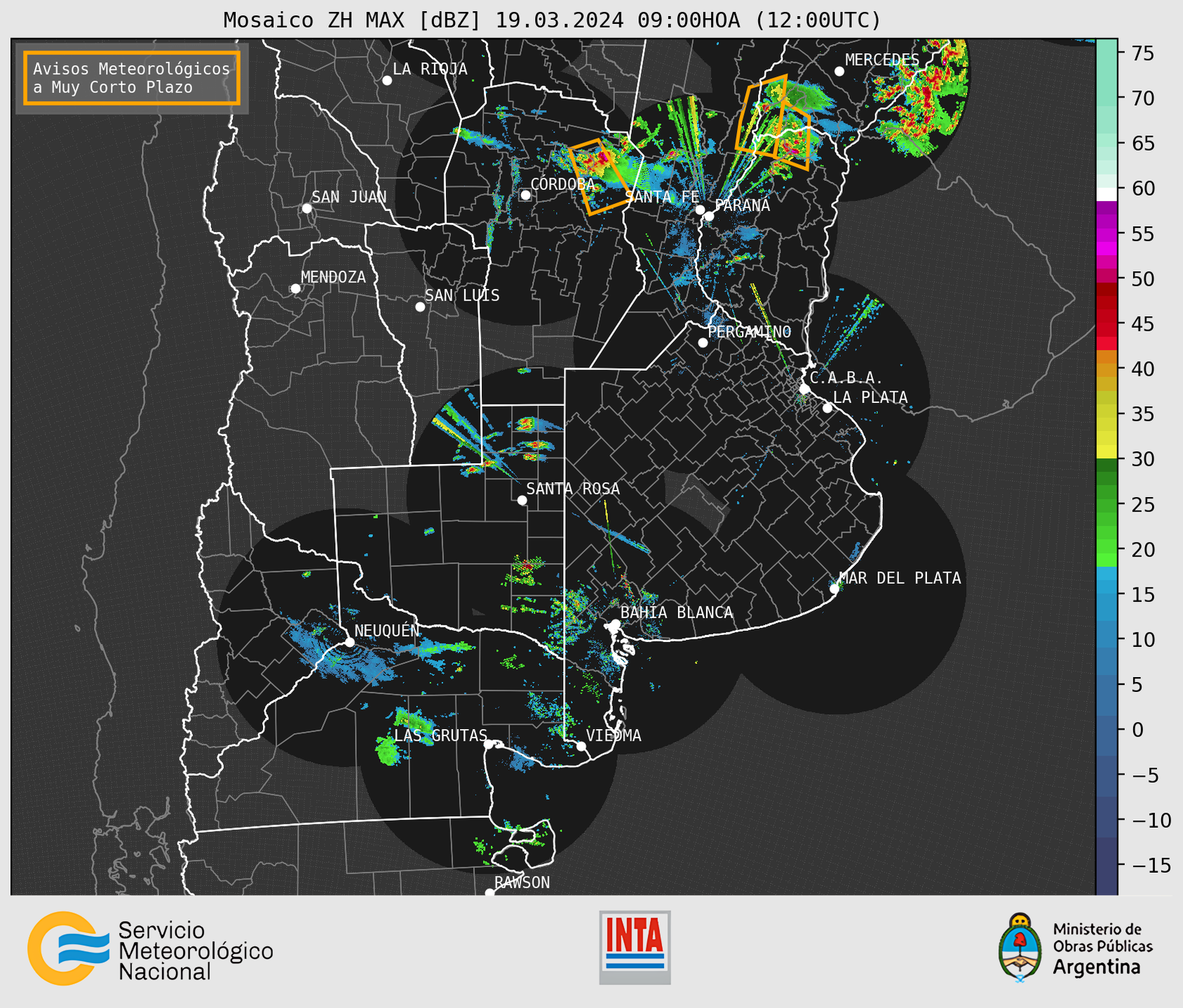The height and width of the screenshot is (1008, 1183).
Task: Click the CÓRDOBA city marker dot
Action: pos(525,195)
